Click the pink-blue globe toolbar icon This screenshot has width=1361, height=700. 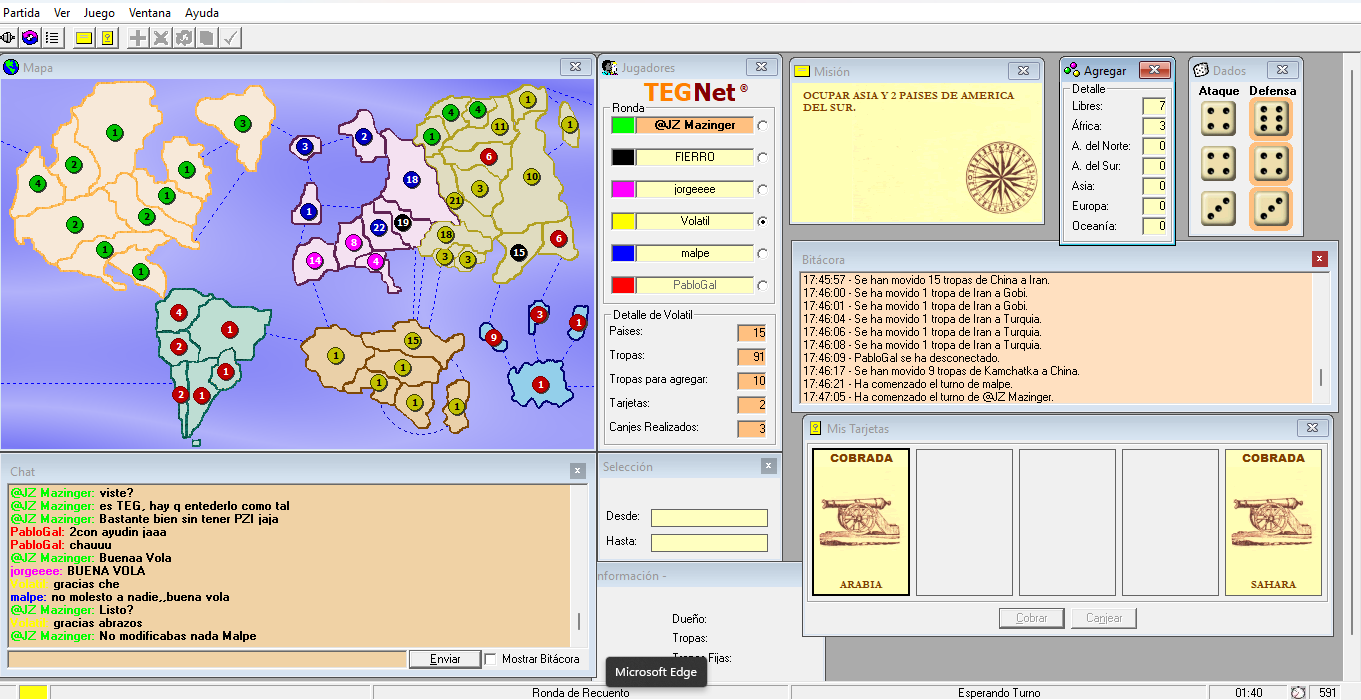[x=30, y=38]
